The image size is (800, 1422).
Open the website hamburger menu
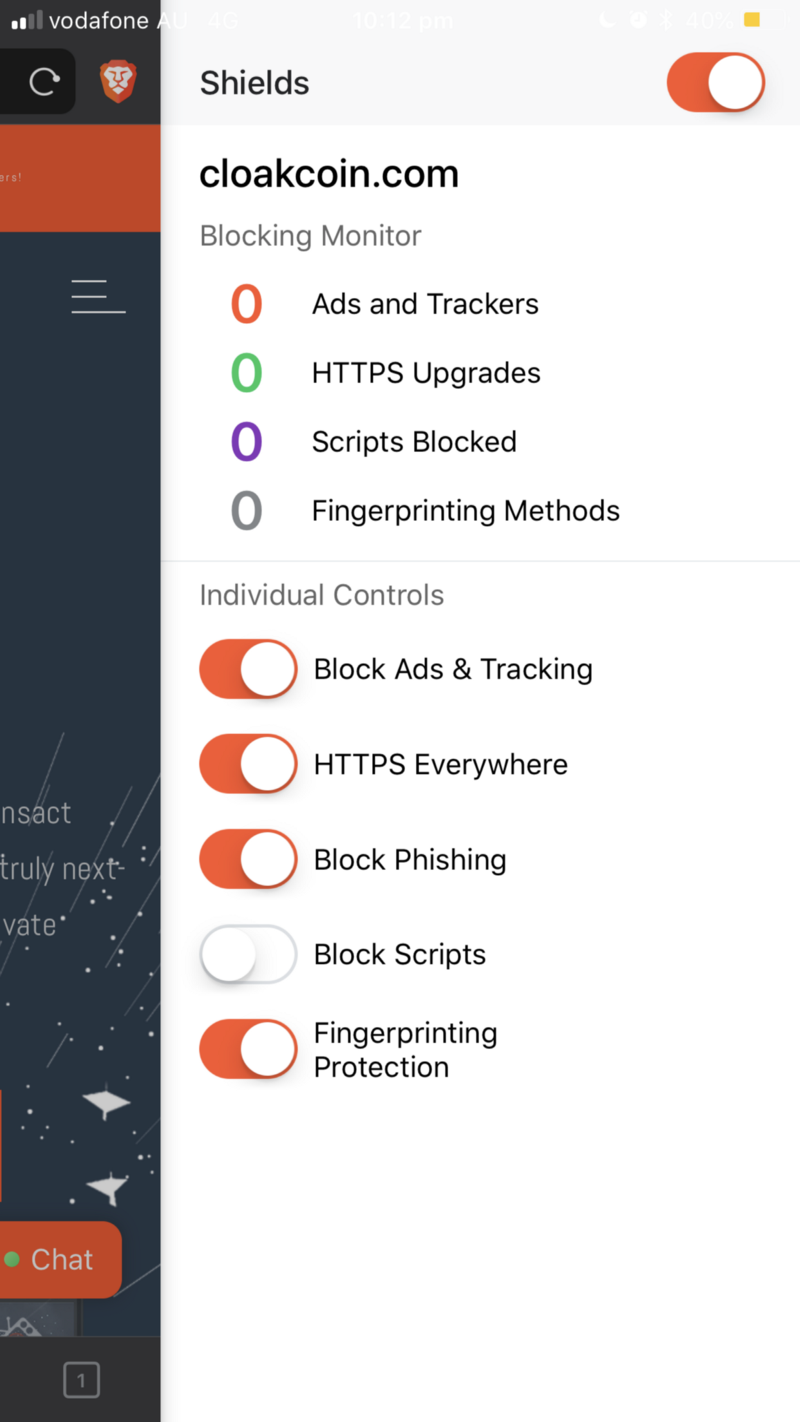click(98, 297)
